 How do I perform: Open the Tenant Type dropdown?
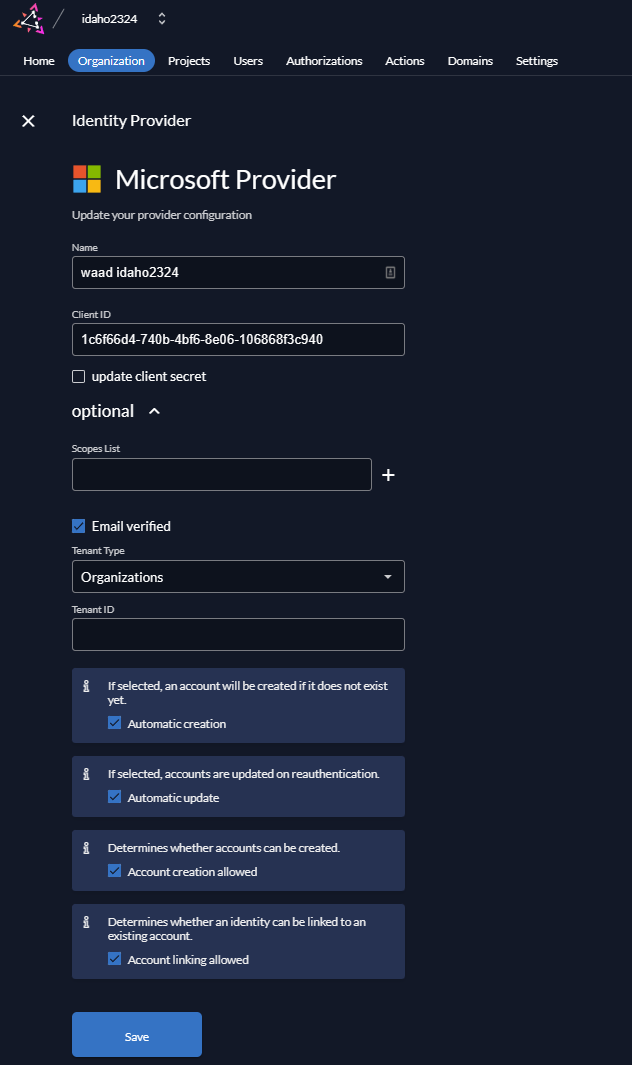pos(238,576)
